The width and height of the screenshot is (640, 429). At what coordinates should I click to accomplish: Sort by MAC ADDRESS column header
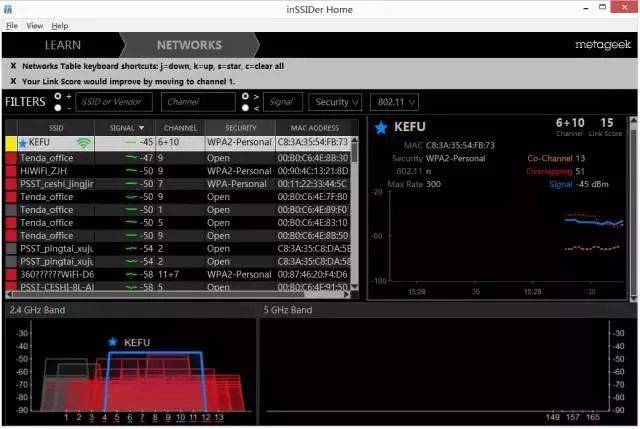click(315, 128)
